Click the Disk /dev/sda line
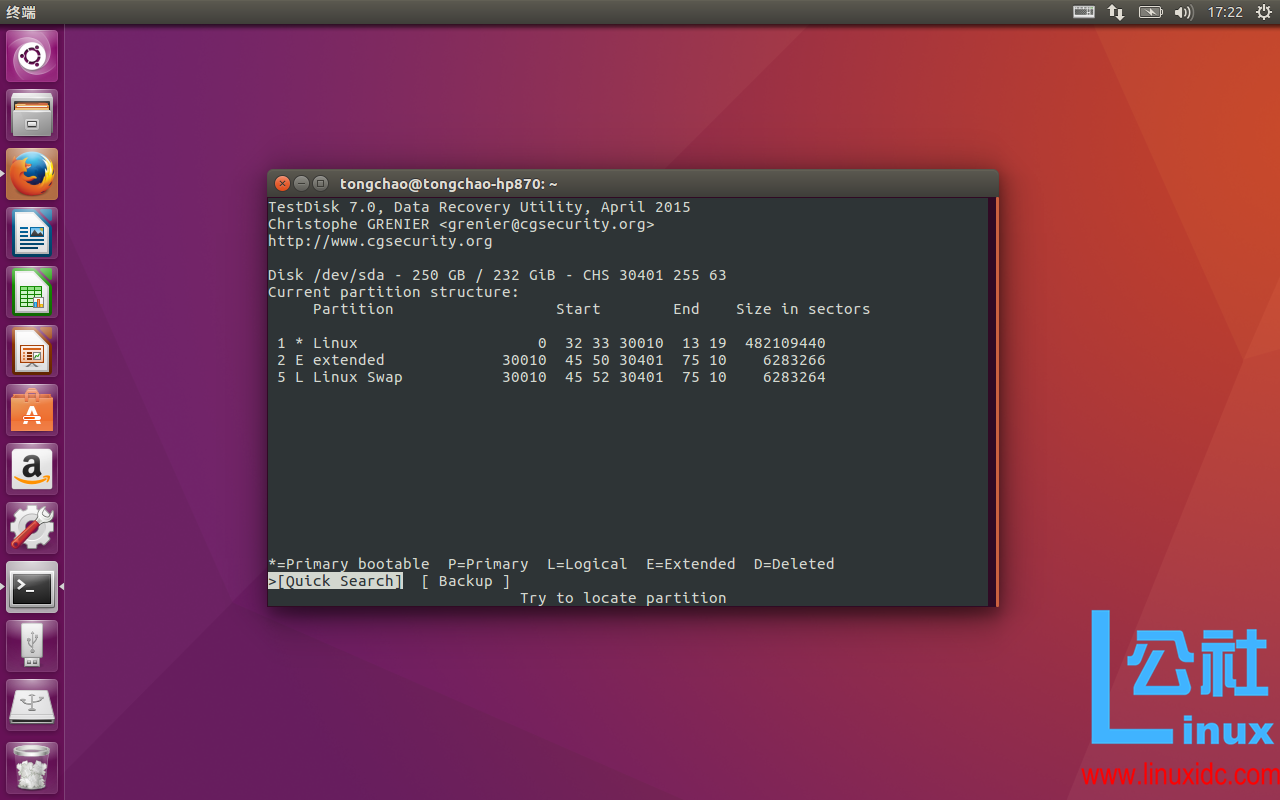 click(x=497, y=275)
